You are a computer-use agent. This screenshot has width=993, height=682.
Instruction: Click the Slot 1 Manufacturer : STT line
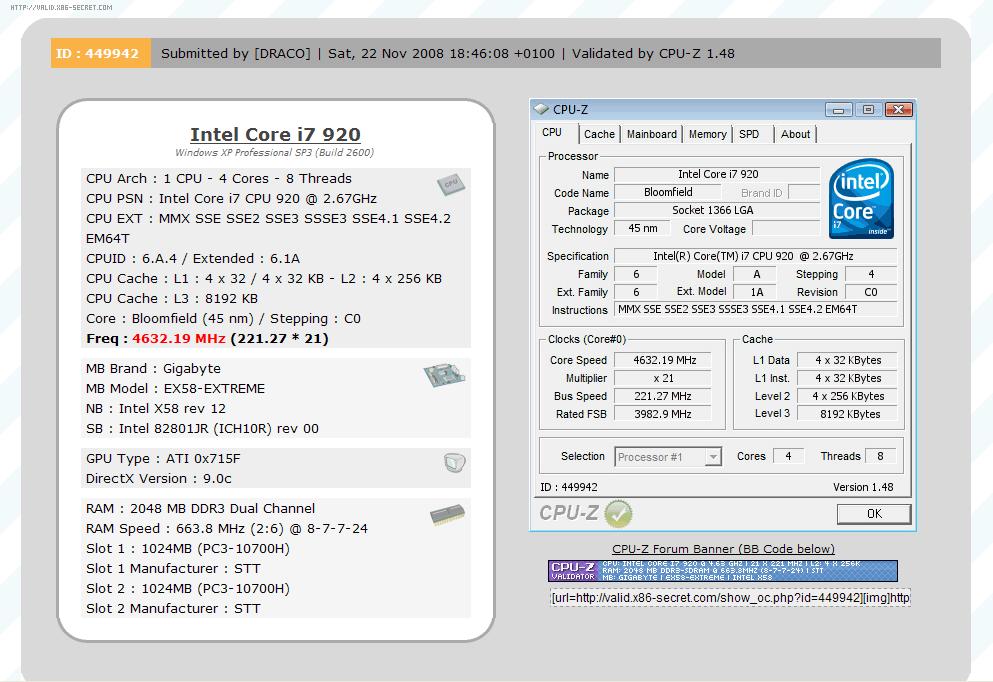pos(173,569)
